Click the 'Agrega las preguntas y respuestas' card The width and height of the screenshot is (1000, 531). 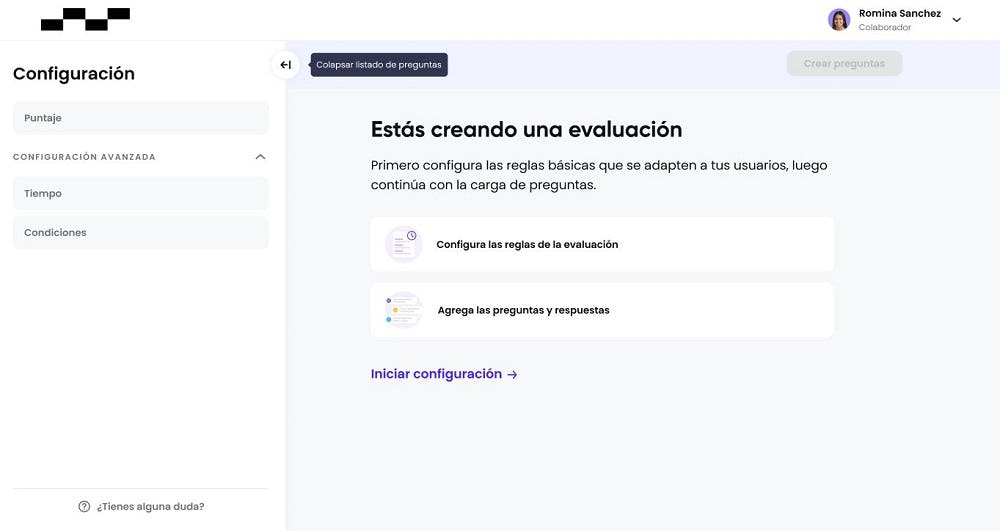click(x=601, y=310)
